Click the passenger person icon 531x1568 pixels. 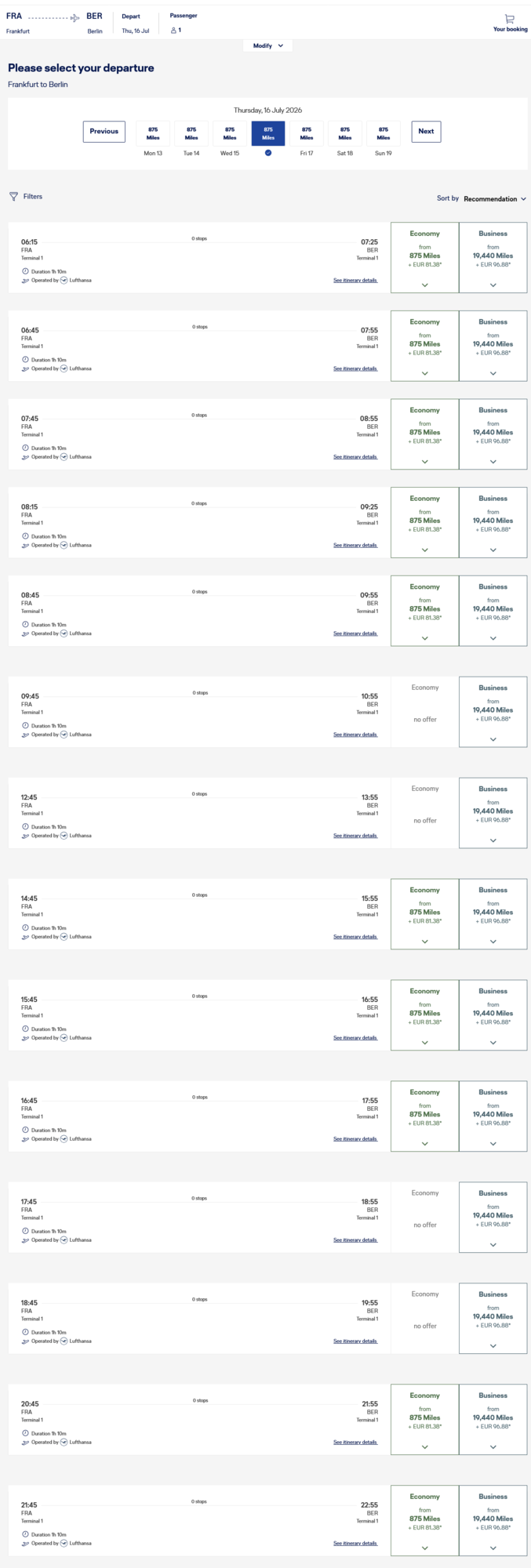pos(173,31)
